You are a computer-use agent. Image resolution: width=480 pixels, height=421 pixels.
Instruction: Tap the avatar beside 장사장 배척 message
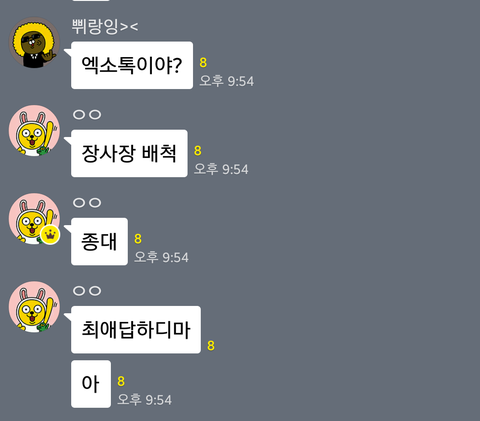(34, 131)
